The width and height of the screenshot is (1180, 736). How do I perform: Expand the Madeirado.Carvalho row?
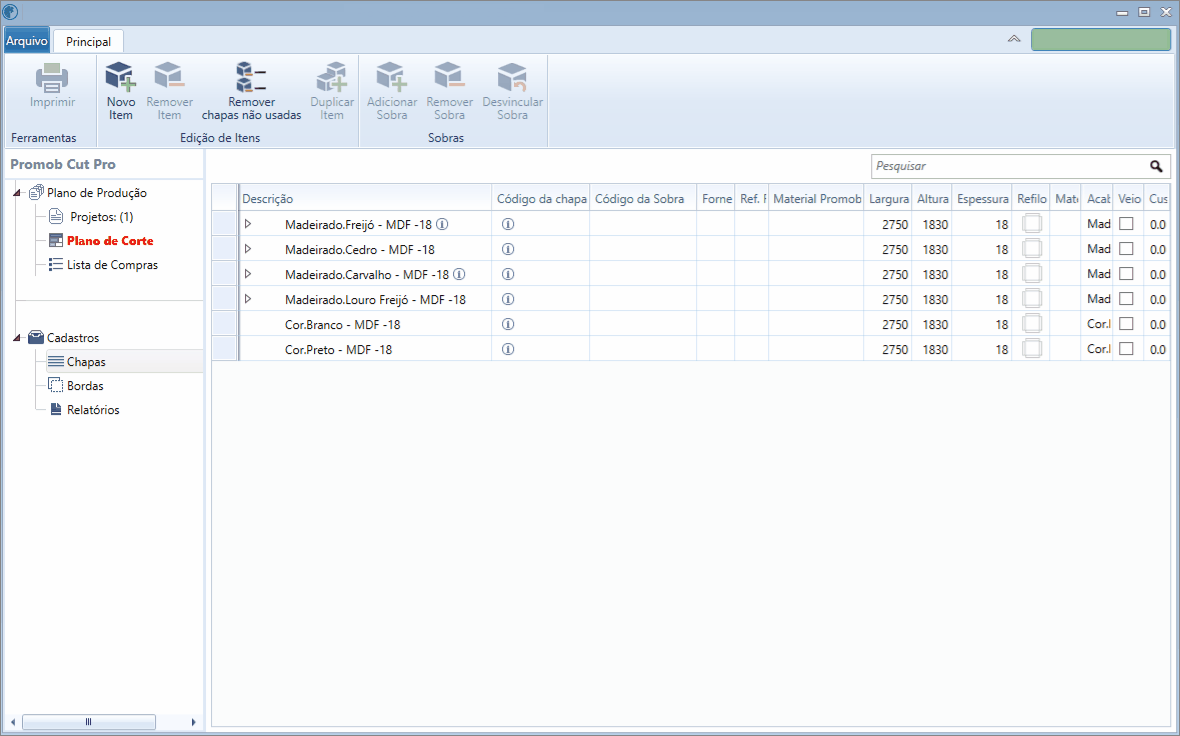click(x=248, y=274)
